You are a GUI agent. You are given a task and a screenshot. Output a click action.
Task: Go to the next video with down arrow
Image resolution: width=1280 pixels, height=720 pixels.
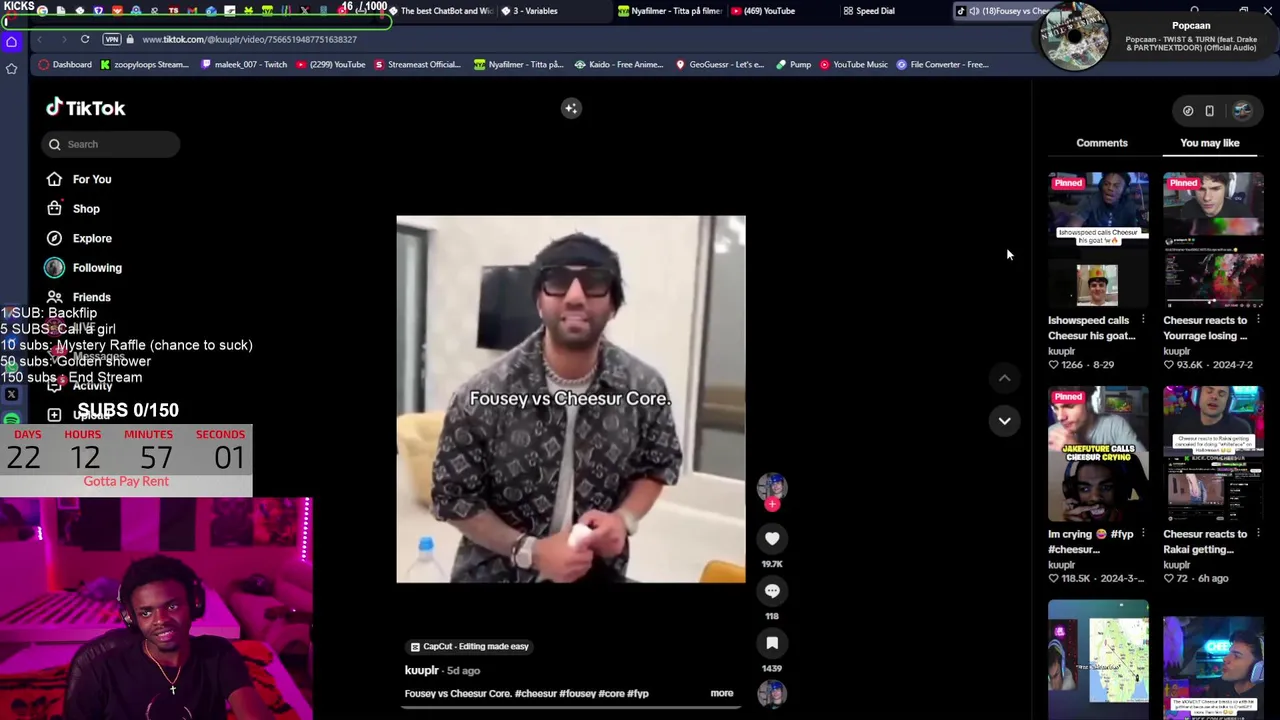[x=1005, y=421]
